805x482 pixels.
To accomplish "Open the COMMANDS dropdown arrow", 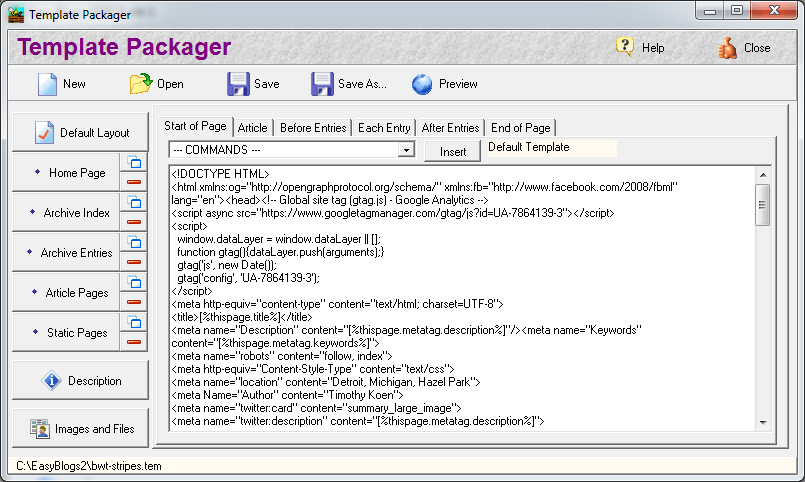I will click(406, 150).
